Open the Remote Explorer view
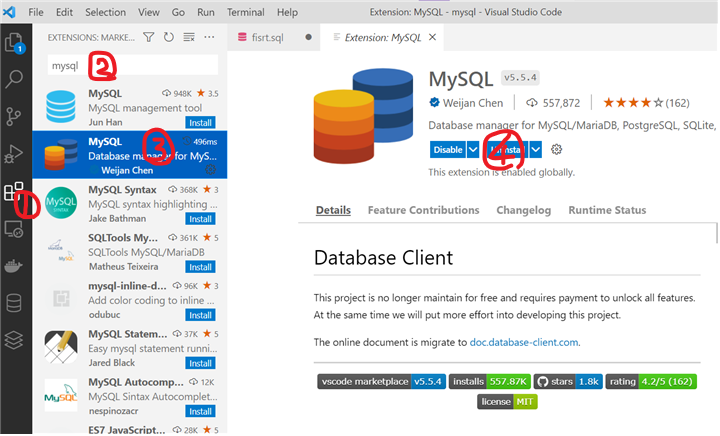Viewport: 720px width, 436px height. 13,229
